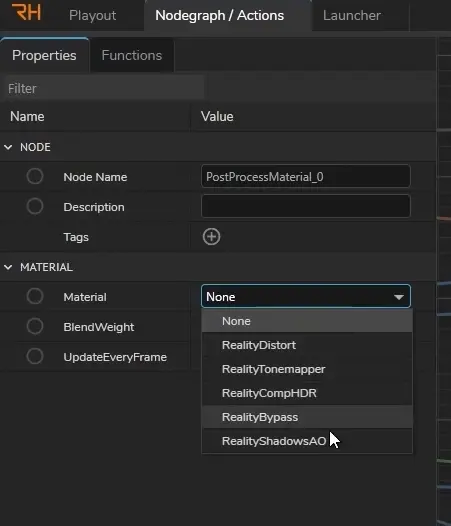Screen dimensions: 451x526
Task: Choose RealityTonemapper material option
Action: (x=307, y=369)
